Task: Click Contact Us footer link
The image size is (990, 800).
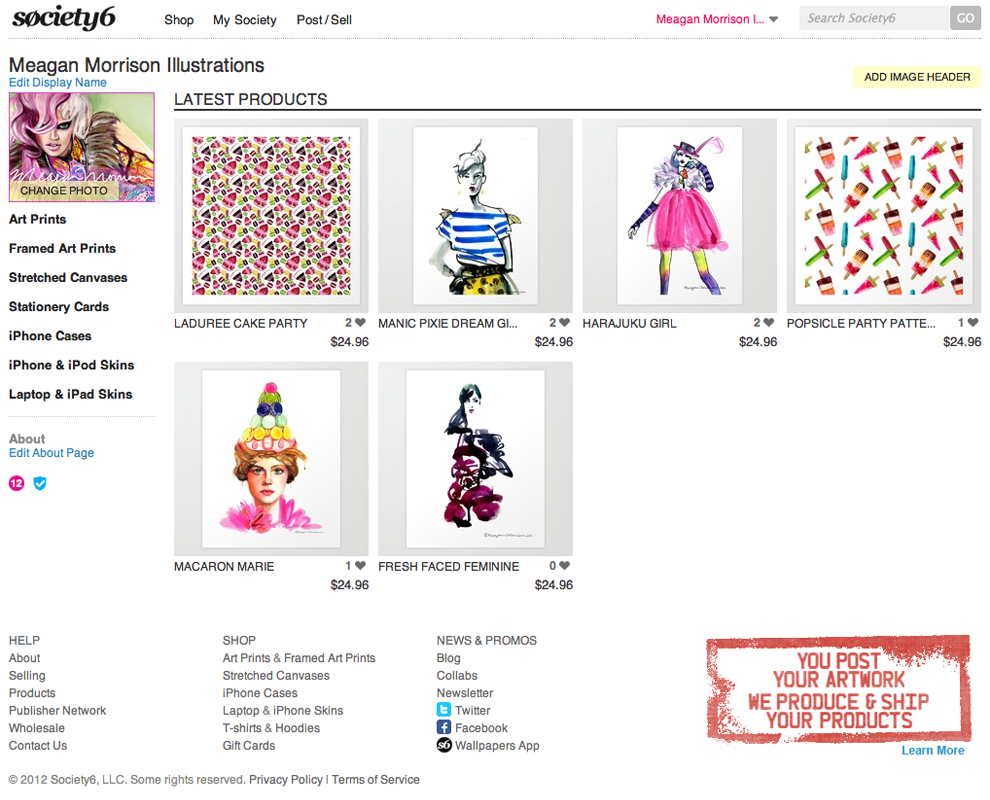Action: coord(38,745)
